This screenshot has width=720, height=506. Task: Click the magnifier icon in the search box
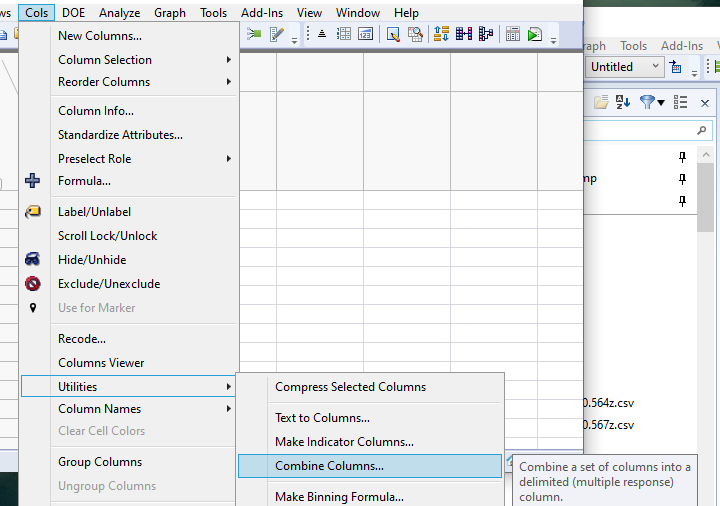point(701,130)
